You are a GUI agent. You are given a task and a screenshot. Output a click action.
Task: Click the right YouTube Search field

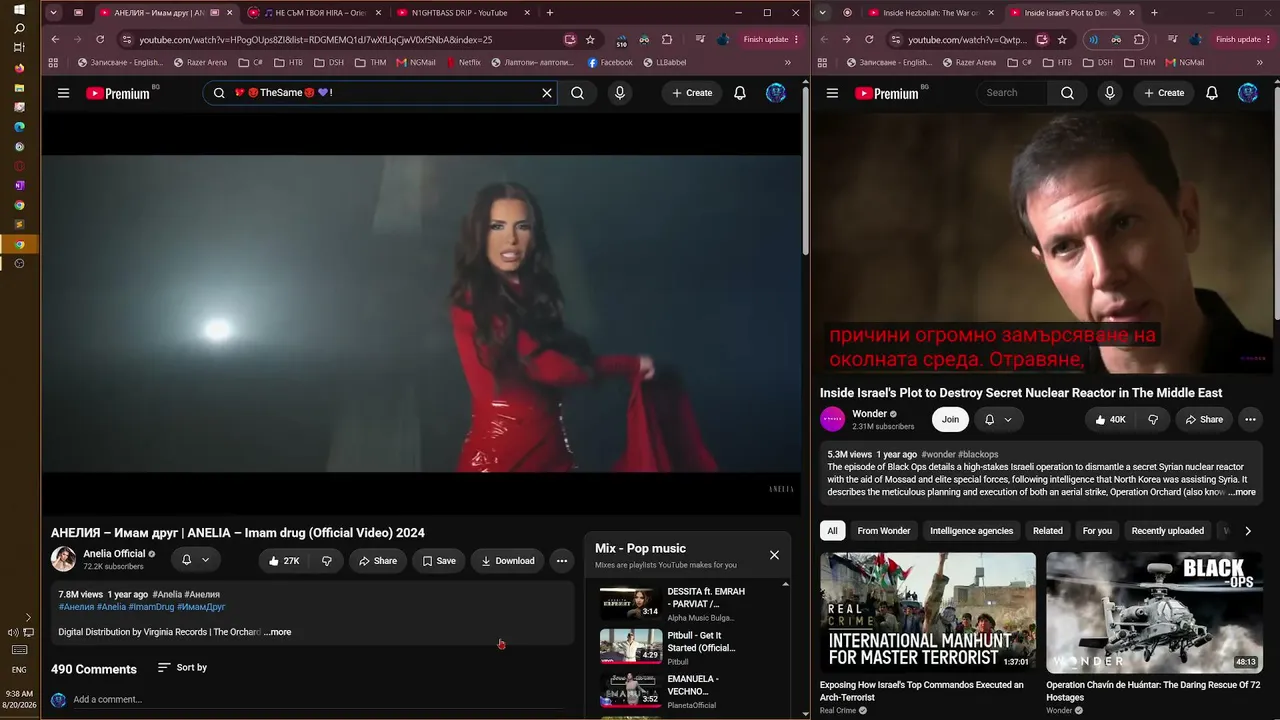pyautogui.click(x=1012, y=93)
